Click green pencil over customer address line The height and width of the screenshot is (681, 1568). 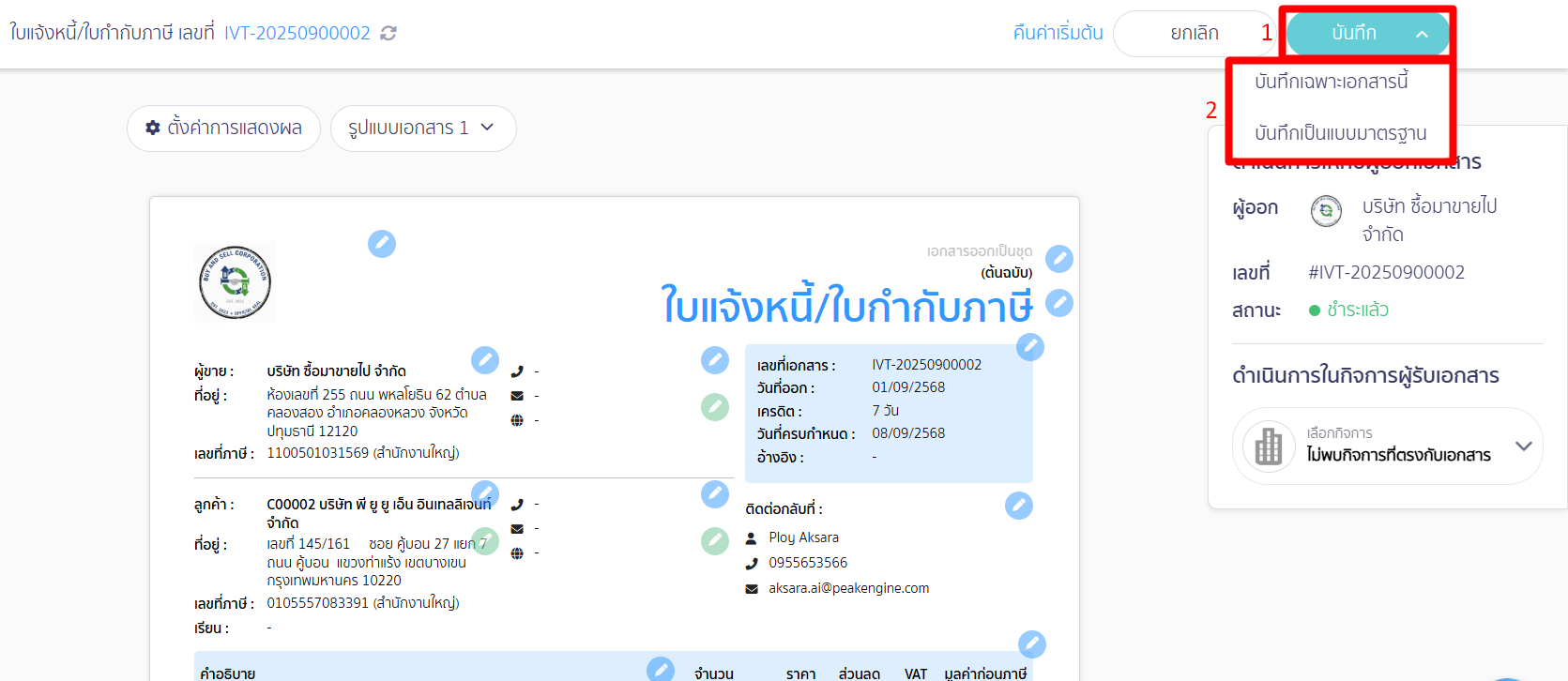[485, 541]
